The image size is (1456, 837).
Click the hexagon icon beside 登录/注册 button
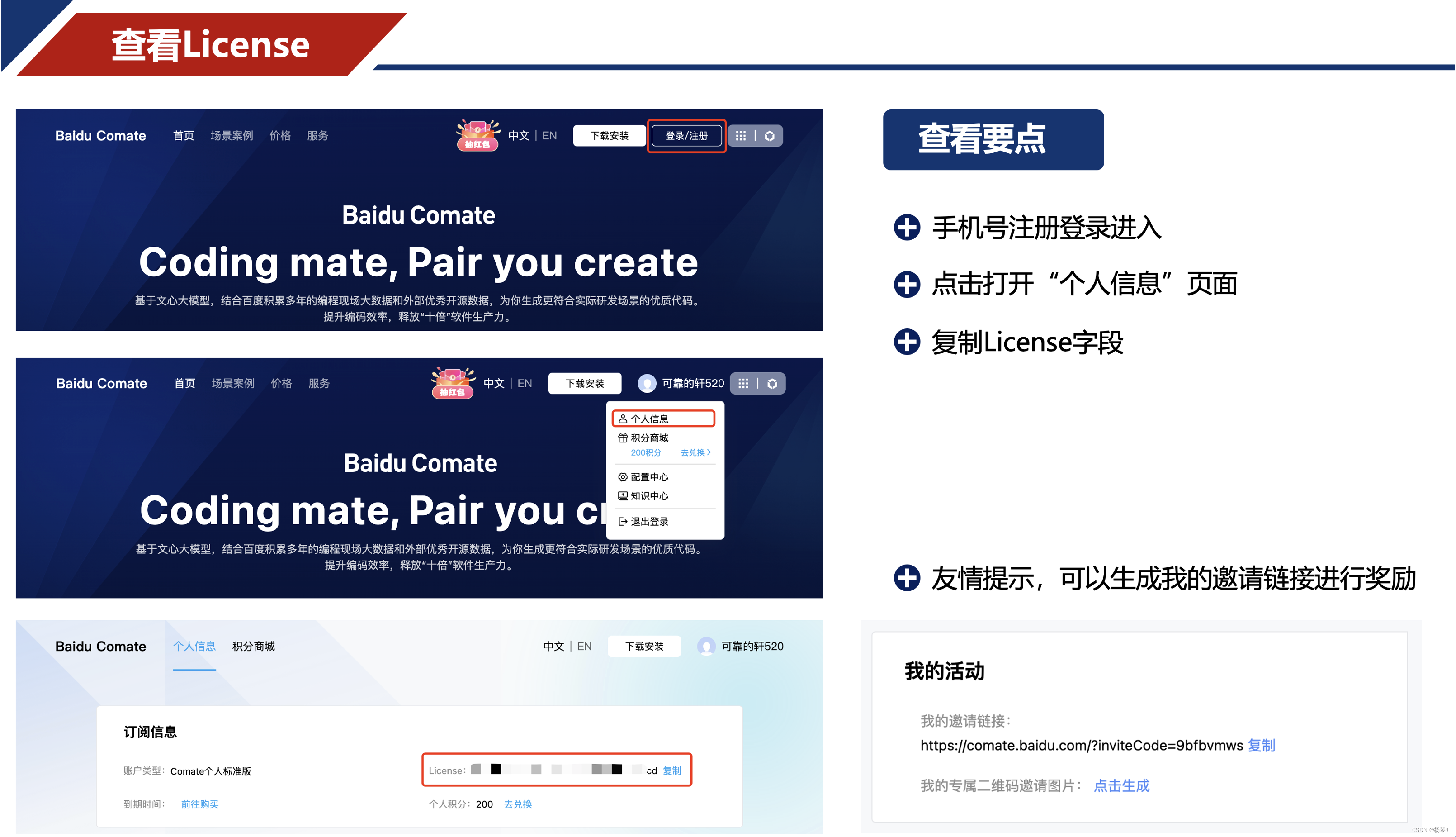[770, 136]
